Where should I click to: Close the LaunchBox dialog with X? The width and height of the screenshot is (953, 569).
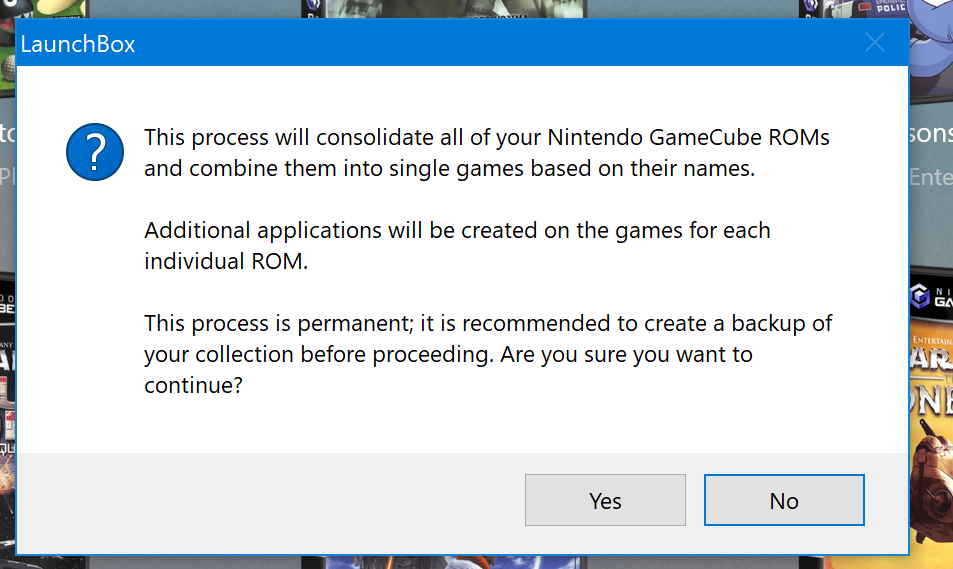[x=875, y=43]
